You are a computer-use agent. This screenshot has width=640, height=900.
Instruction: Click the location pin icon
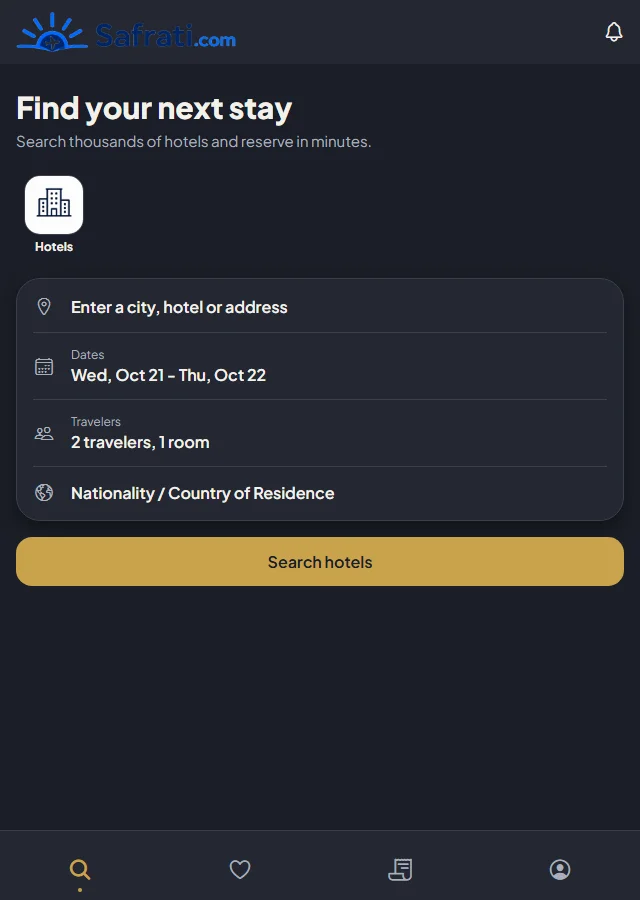pos(44,307)
